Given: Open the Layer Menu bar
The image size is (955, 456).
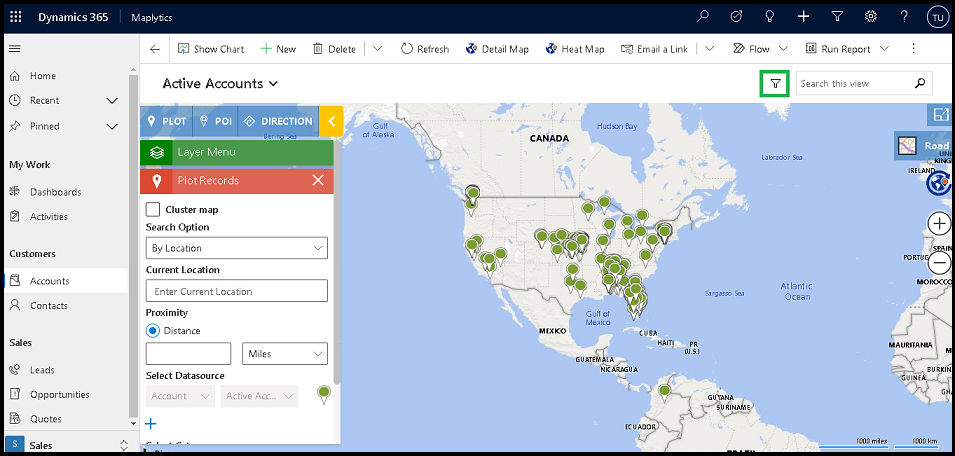Looking at the screenshot, I should coord(237,152).
